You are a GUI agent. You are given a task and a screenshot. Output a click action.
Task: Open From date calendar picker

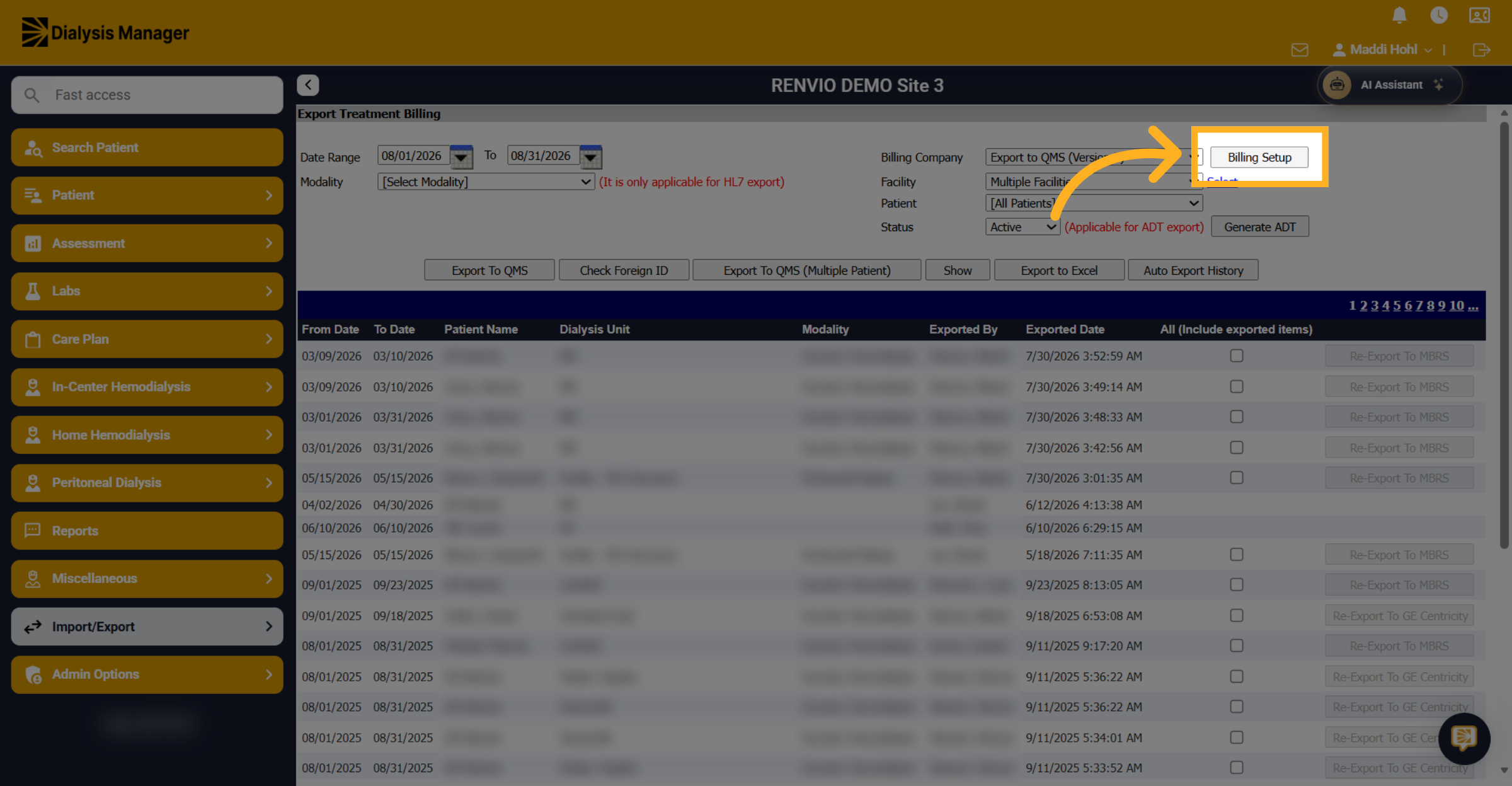pyautogui.click(x=461, y=156)
